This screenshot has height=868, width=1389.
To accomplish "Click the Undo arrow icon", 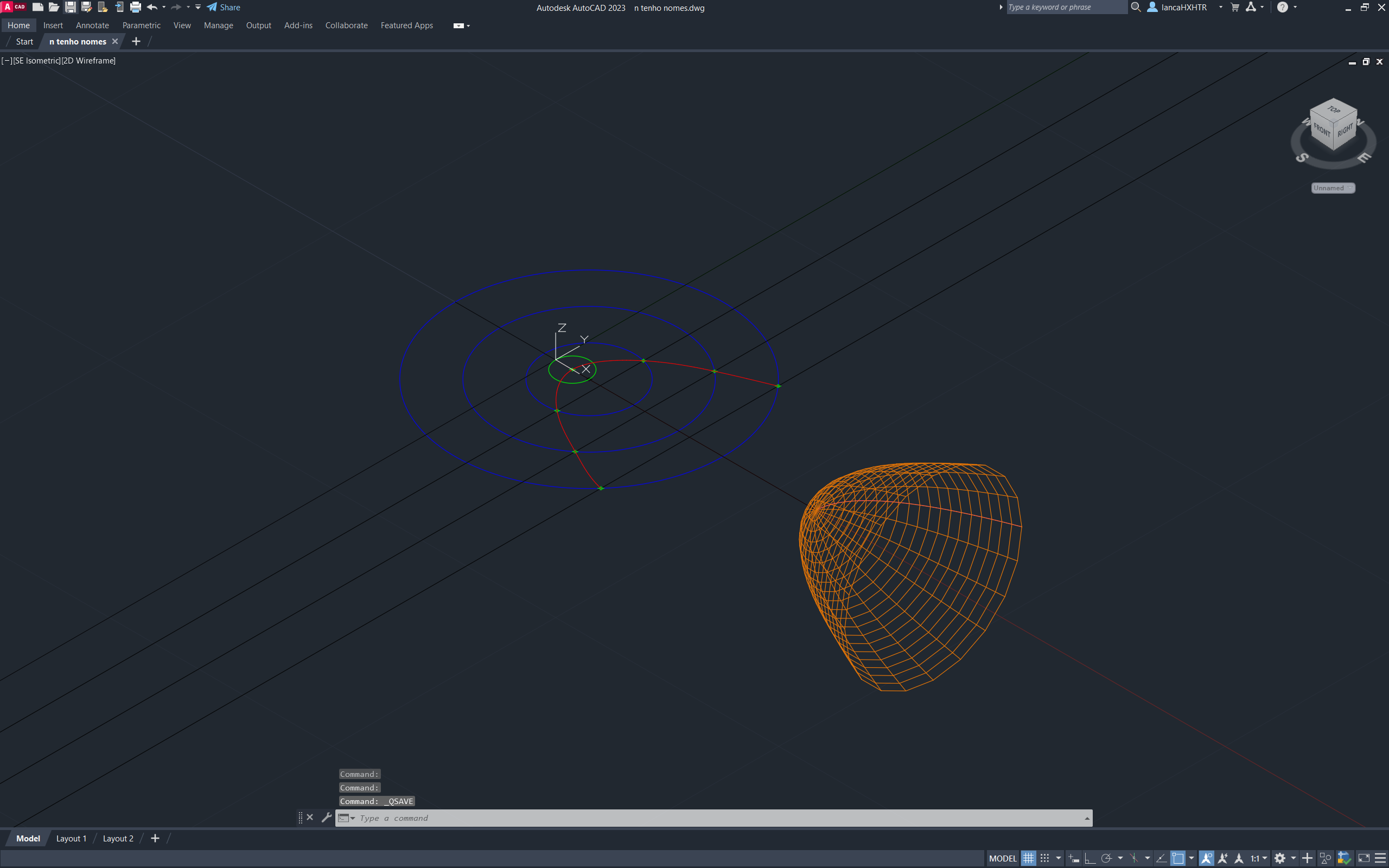I will (151, 8).
